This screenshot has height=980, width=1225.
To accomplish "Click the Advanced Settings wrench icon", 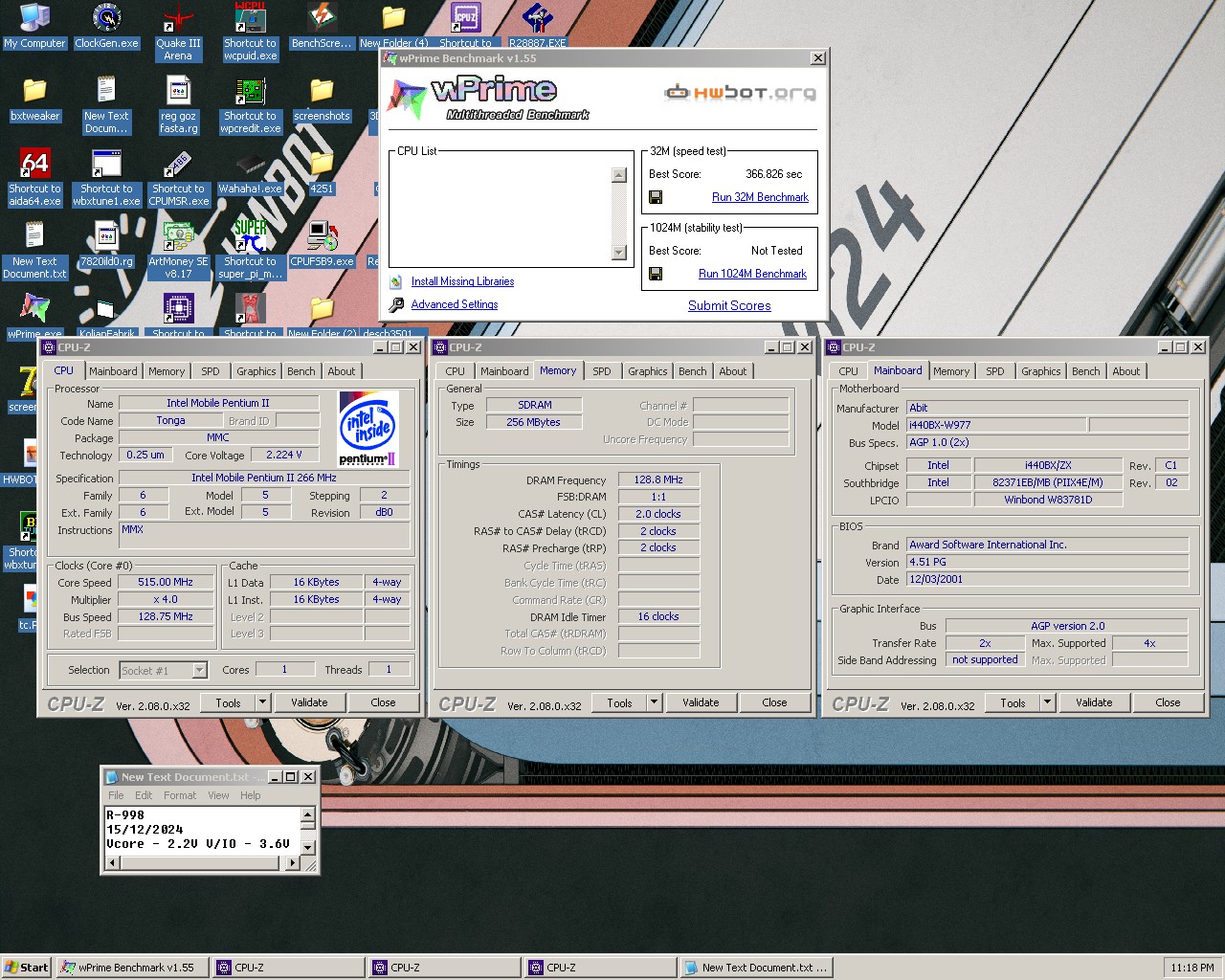I will 396,304.
